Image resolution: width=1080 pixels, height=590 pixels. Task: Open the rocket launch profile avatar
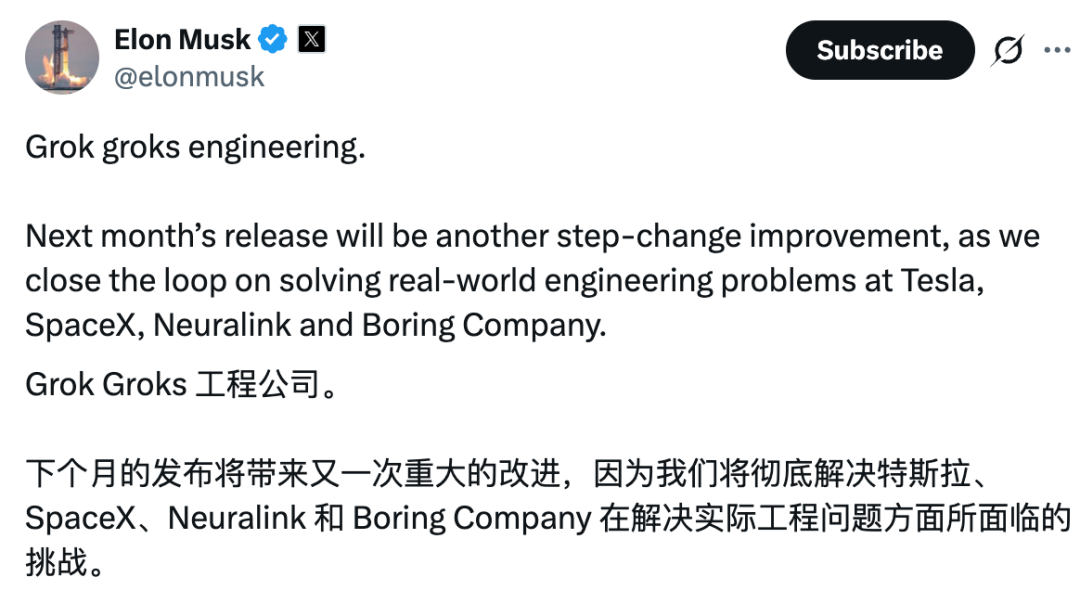pyautogui.click(x=62, y=57)
